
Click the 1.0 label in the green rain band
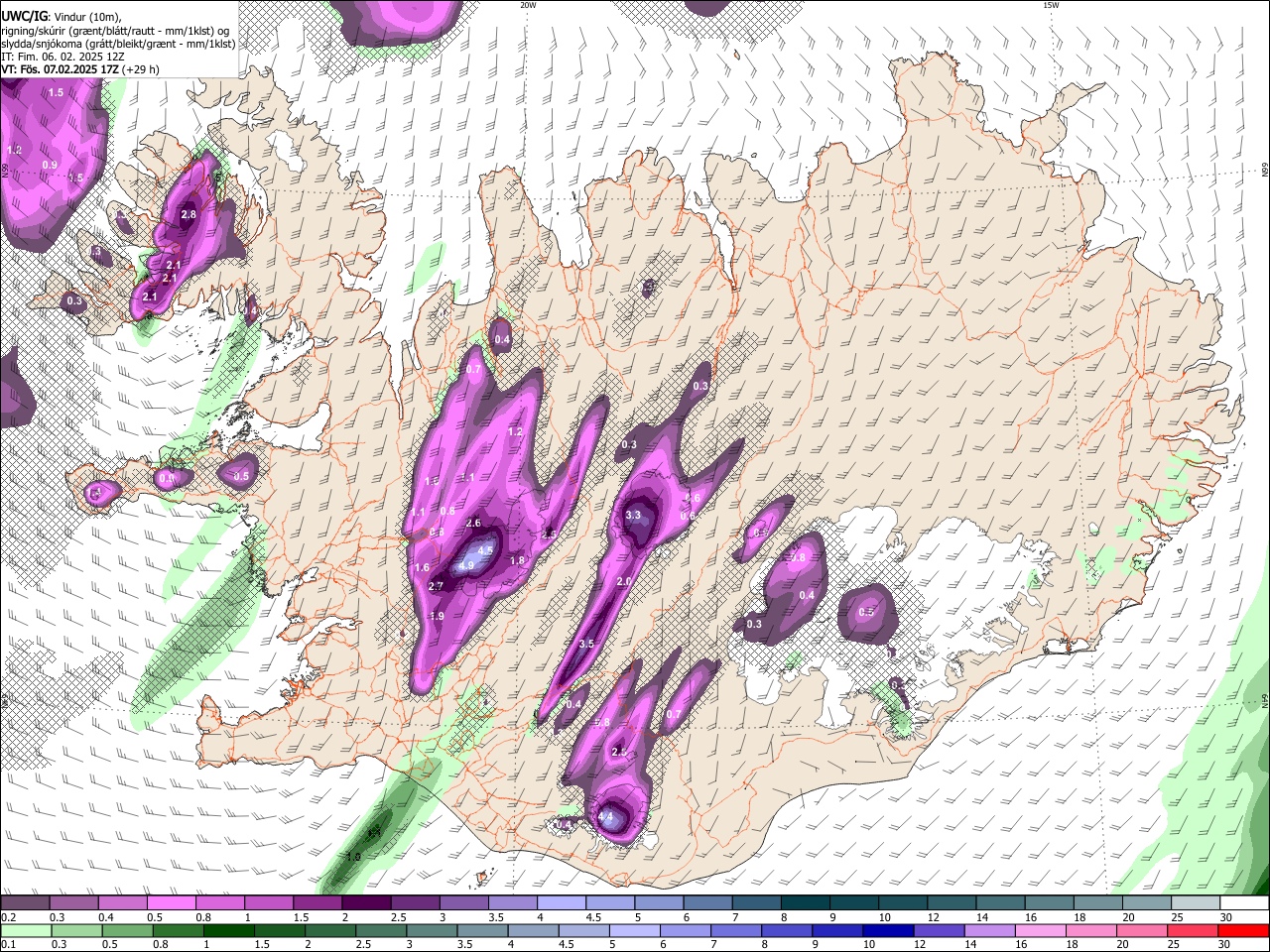point(353,857)
